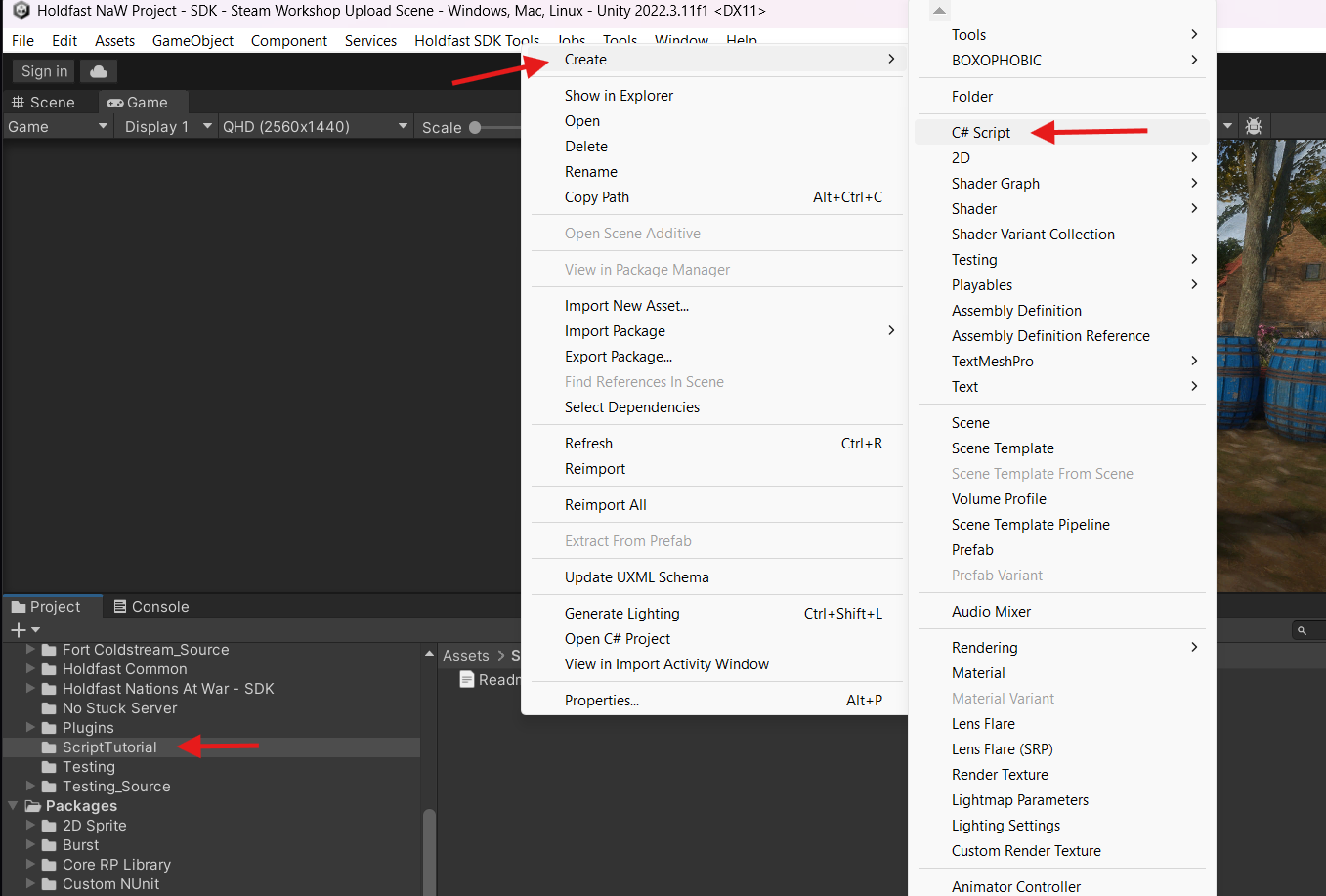Select the Readme asset file icon

pos(467,680)
